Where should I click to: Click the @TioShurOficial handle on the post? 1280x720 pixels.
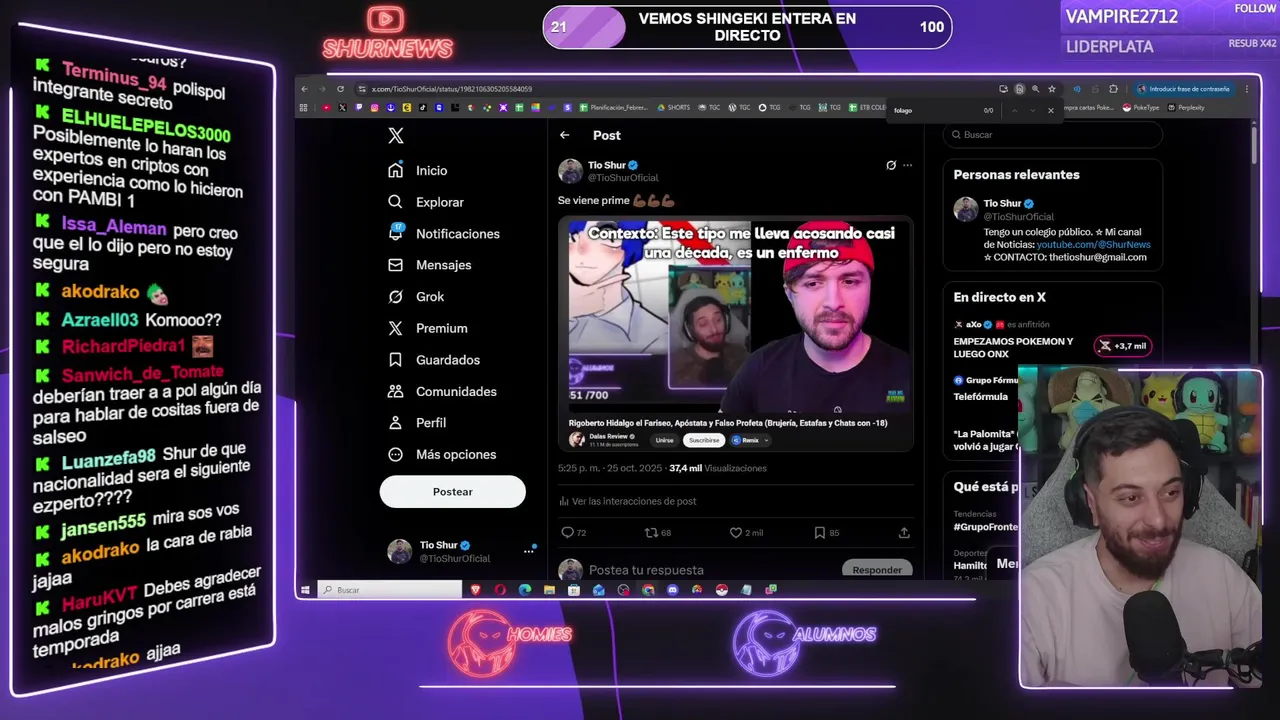pos(623,178)
